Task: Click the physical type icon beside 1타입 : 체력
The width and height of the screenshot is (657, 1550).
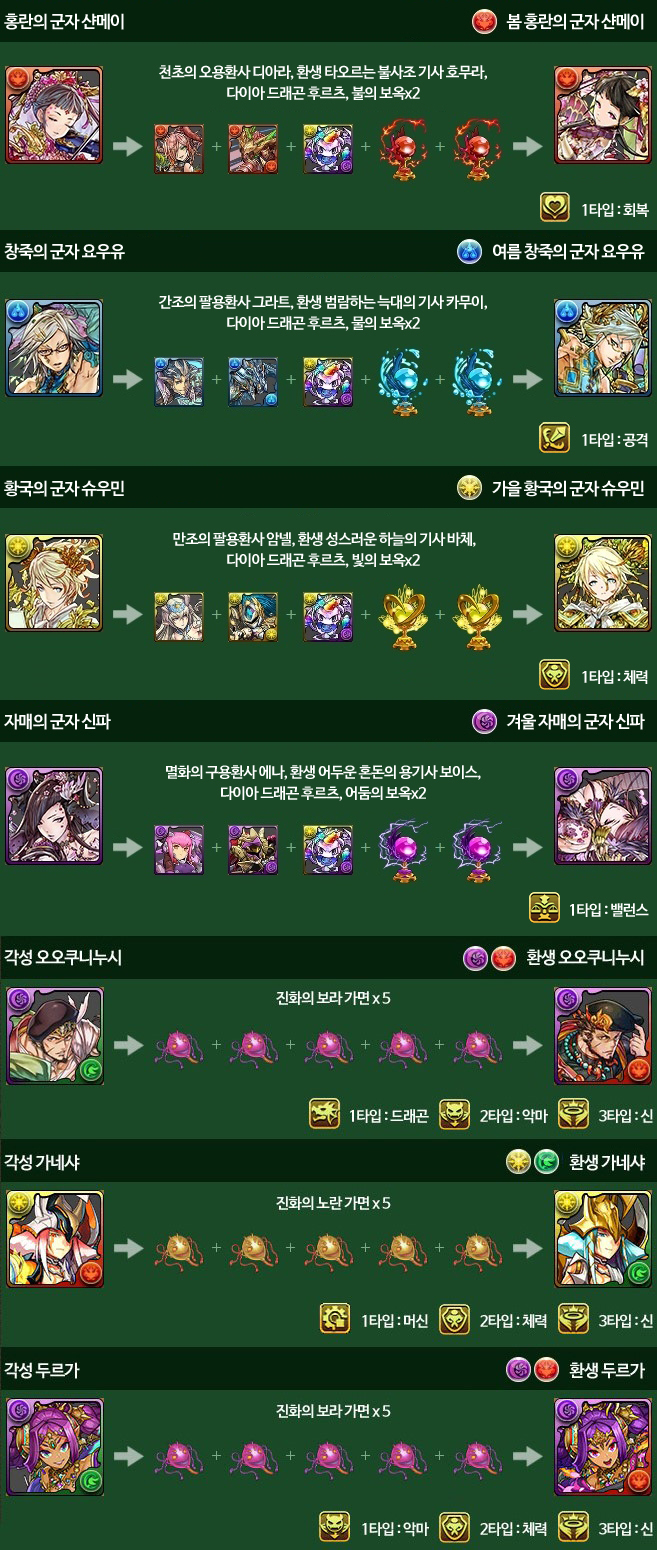Action: point(555,675)
